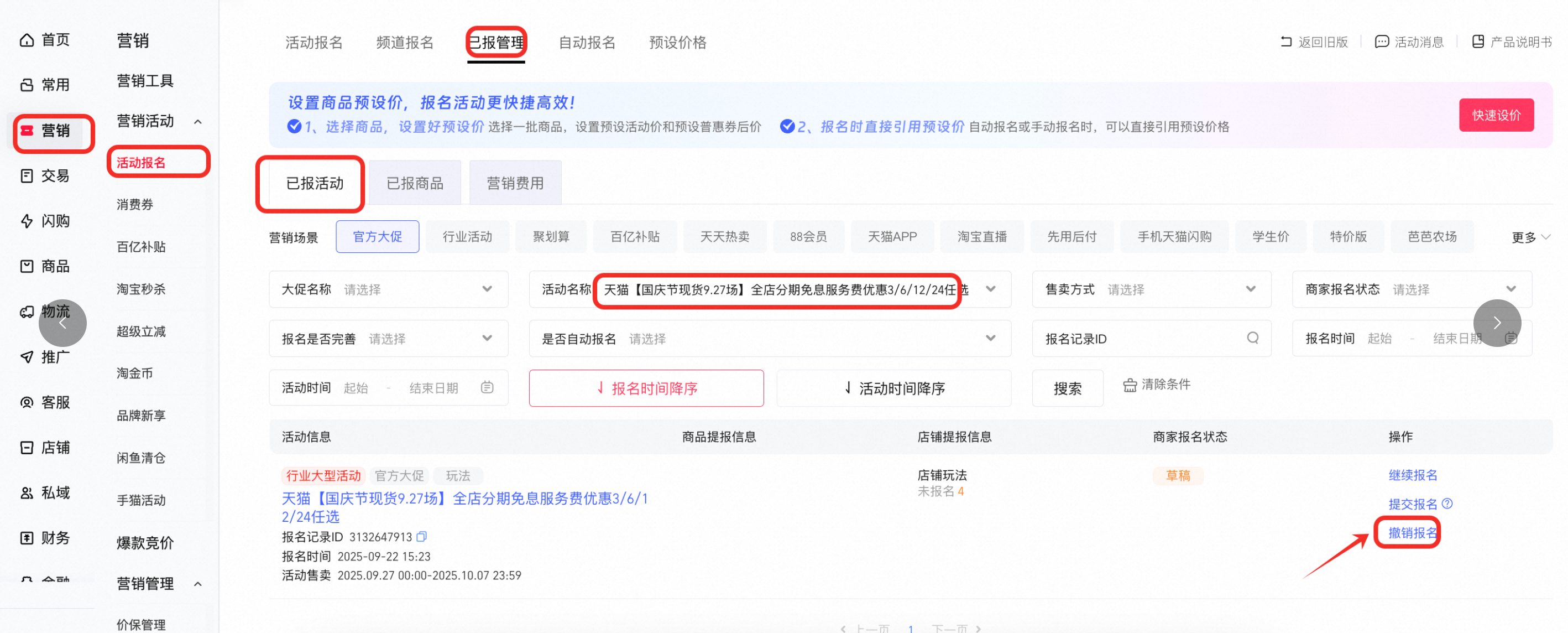Open 淘宝秒杀 in the marketing menu
The image size is (1568, 633).
[141, 289]
